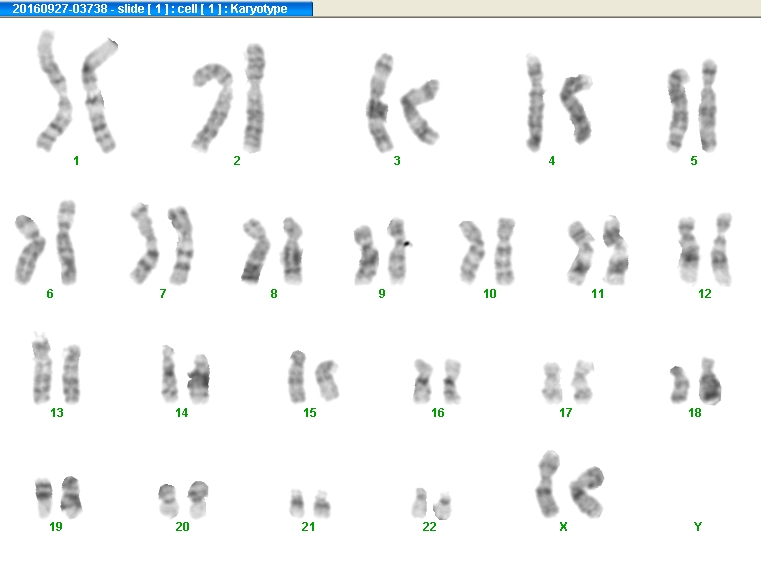Select the chromosome 17 pair
The width and height of the screenshot is (761, 586).
(x=568, y=382)
